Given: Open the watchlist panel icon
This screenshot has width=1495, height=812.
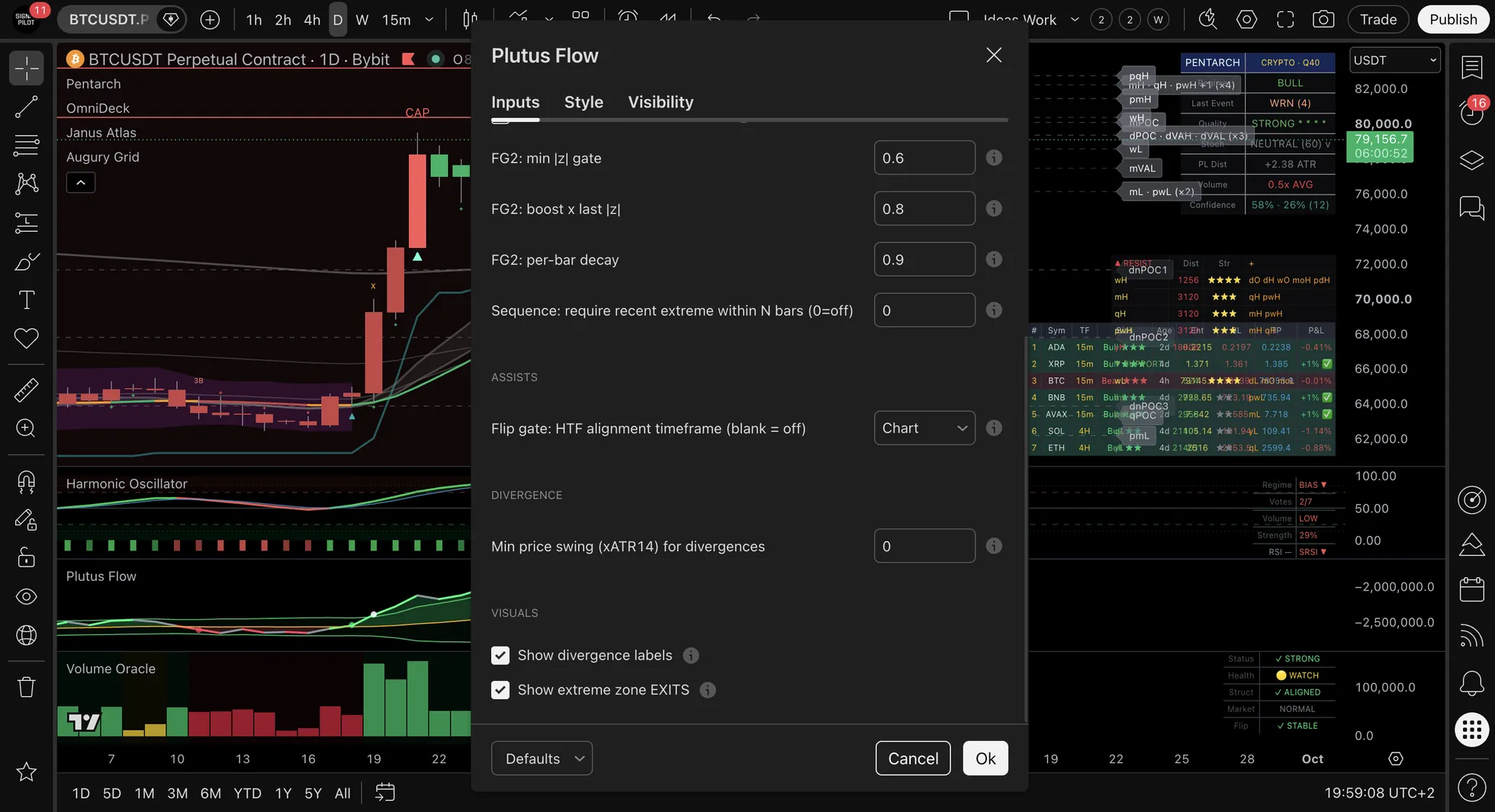Looking at the screenshot, I should click(1471, 67).
